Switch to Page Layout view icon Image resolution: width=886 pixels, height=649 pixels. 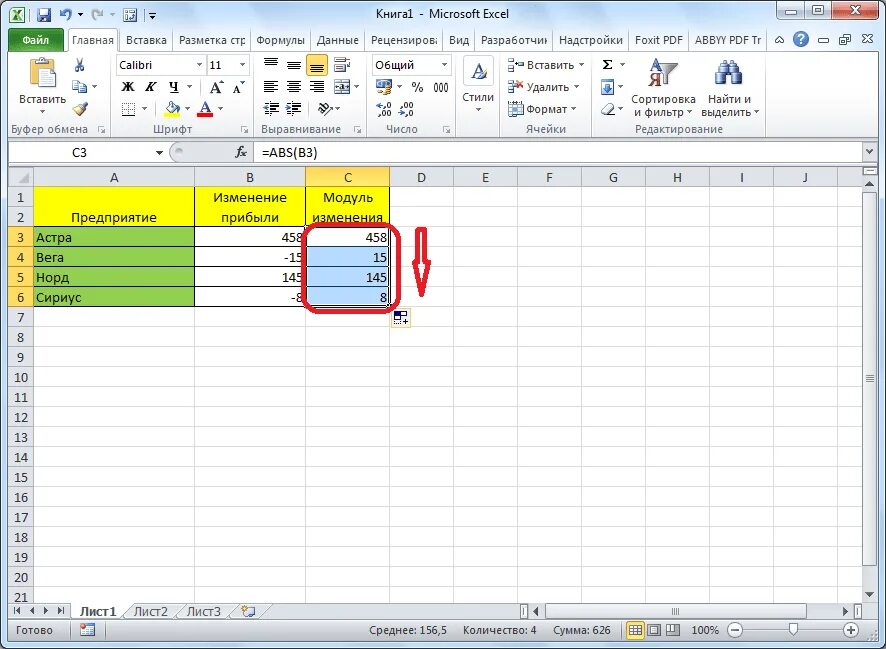click(654, 630)
